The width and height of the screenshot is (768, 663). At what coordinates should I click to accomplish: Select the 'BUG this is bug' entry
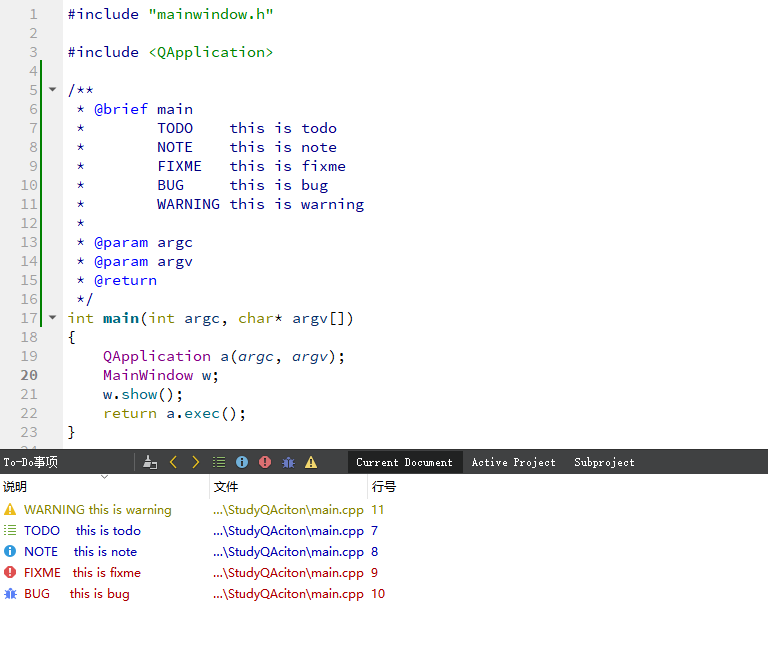(77, 594)
